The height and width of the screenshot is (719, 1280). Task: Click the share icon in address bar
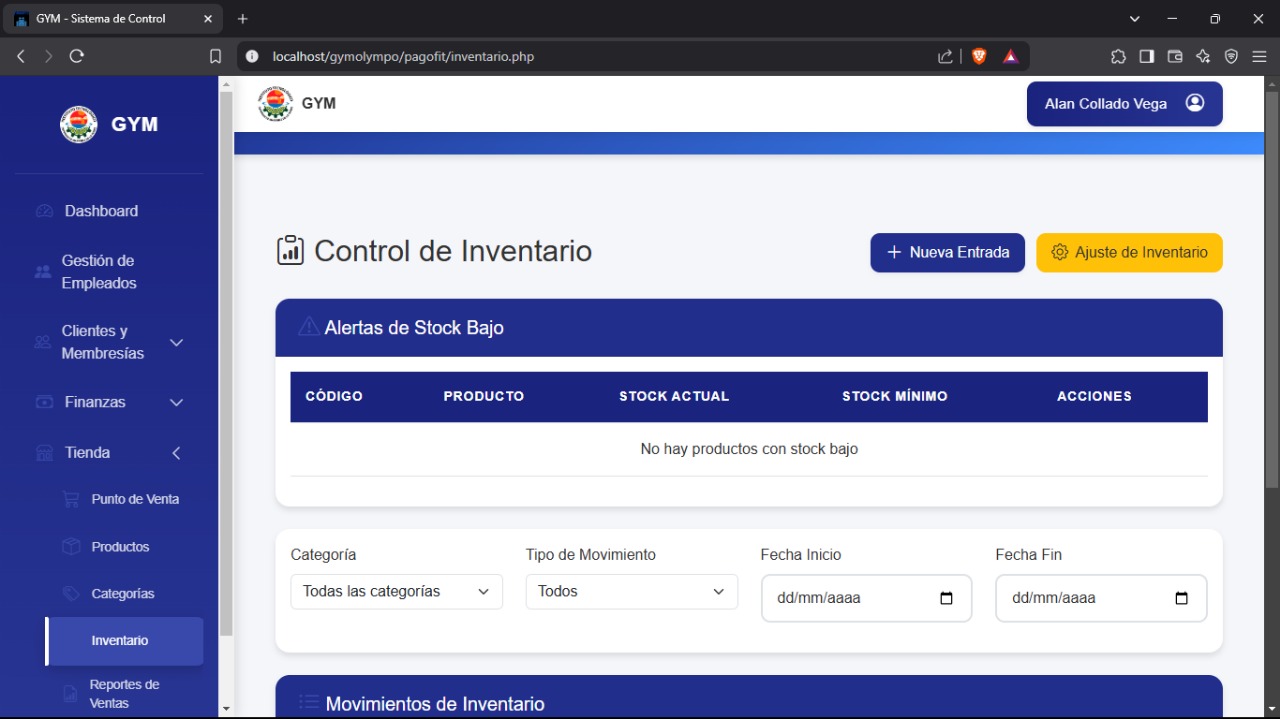(945, 57)
